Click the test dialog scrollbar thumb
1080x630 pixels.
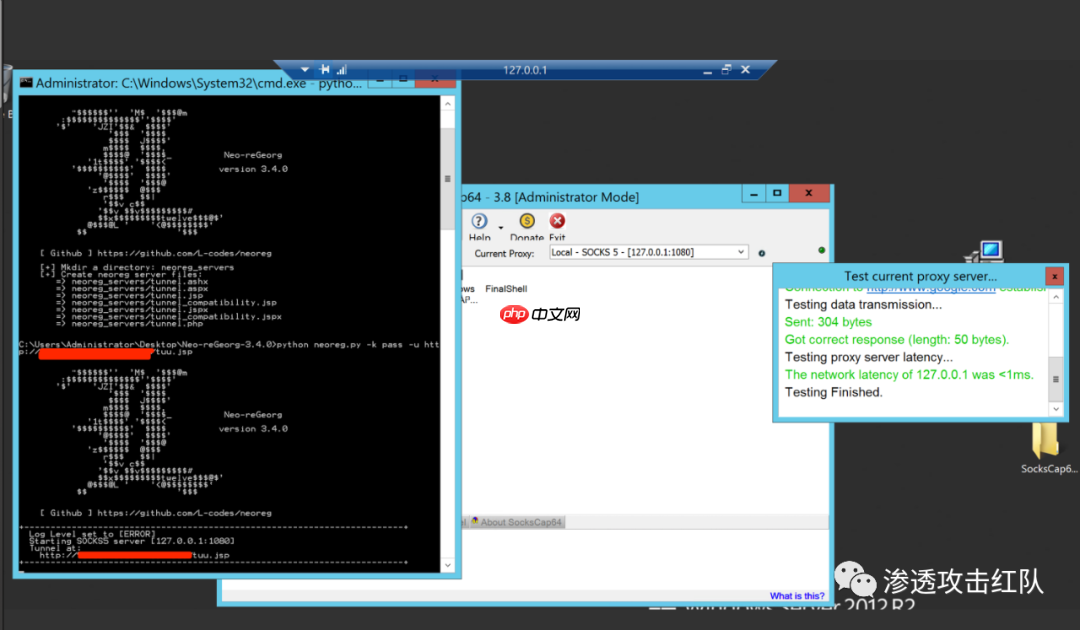point(1056,379)
